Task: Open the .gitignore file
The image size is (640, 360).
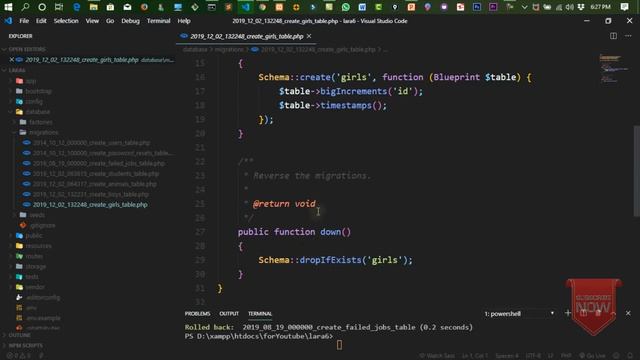Action: [42, 225]
